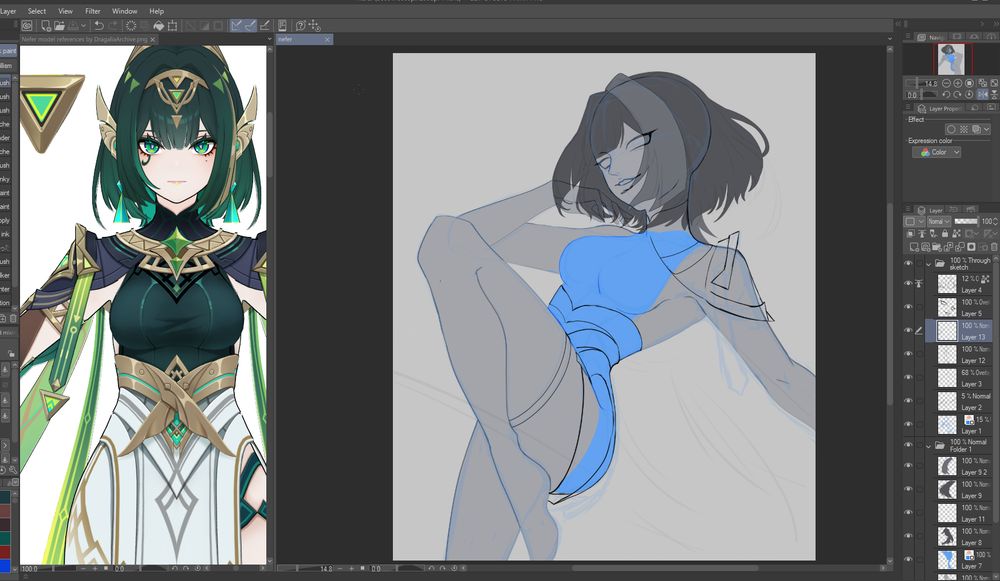Toggle Snap to grid icon
Image resolution: width=1000 pixels, height=581 pixels.
click(x=265, y=26)
